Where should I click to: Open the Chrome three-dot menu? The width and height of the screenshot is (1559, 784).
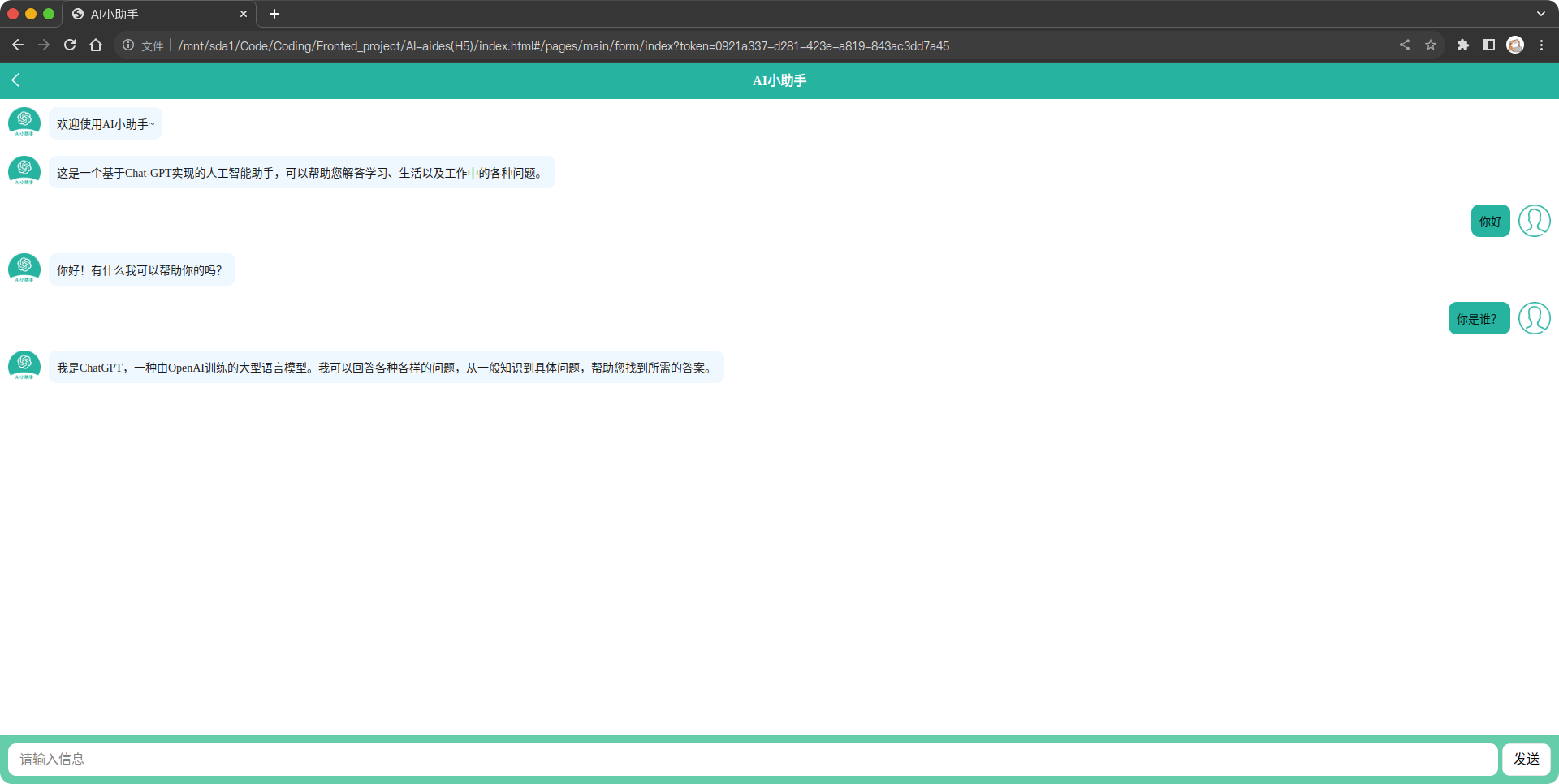(x=1541, y=45)
